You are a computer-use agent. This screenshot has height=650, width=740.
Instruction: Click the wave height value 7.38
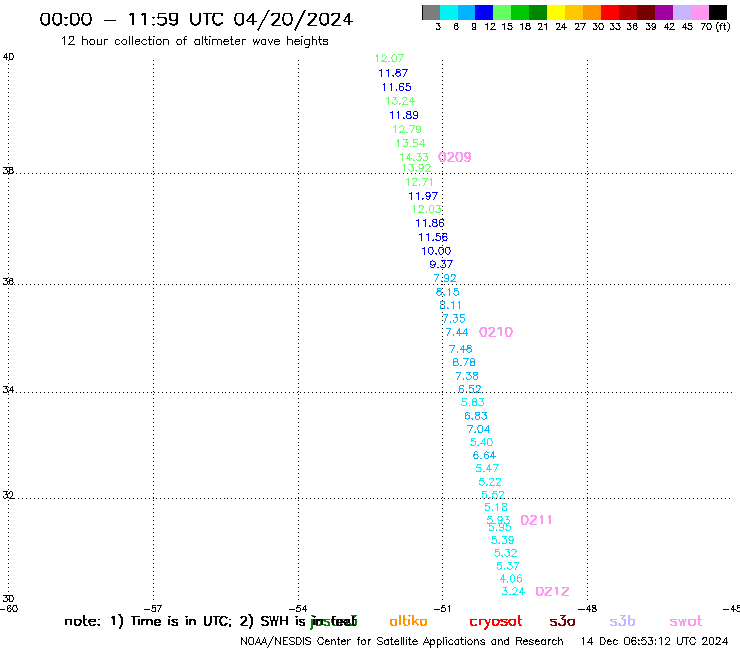tap(467, 376)
